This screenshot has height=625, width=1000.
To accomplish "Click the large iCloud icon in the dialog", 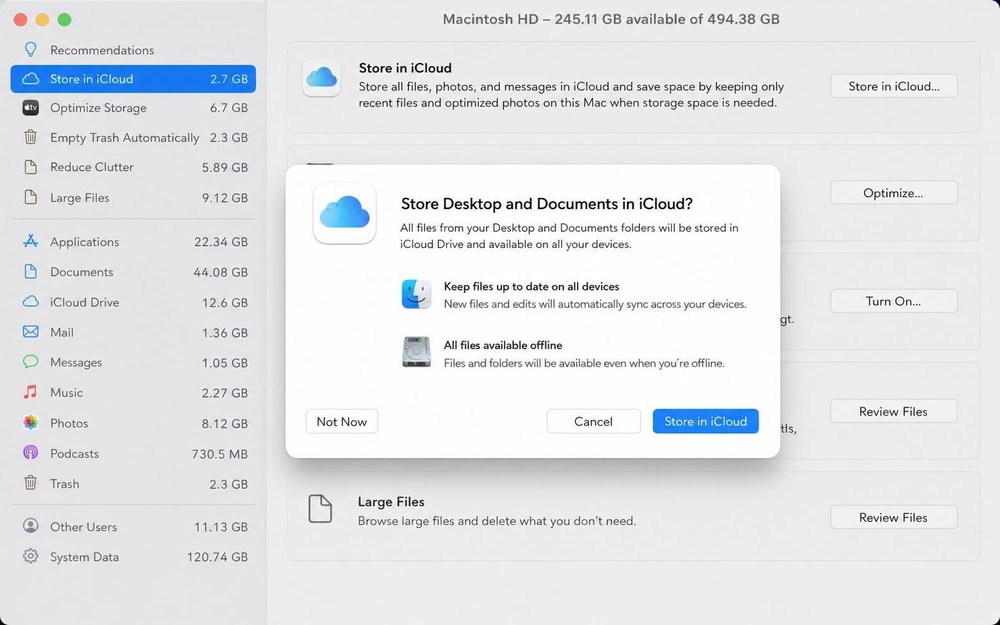I will 344,213.
